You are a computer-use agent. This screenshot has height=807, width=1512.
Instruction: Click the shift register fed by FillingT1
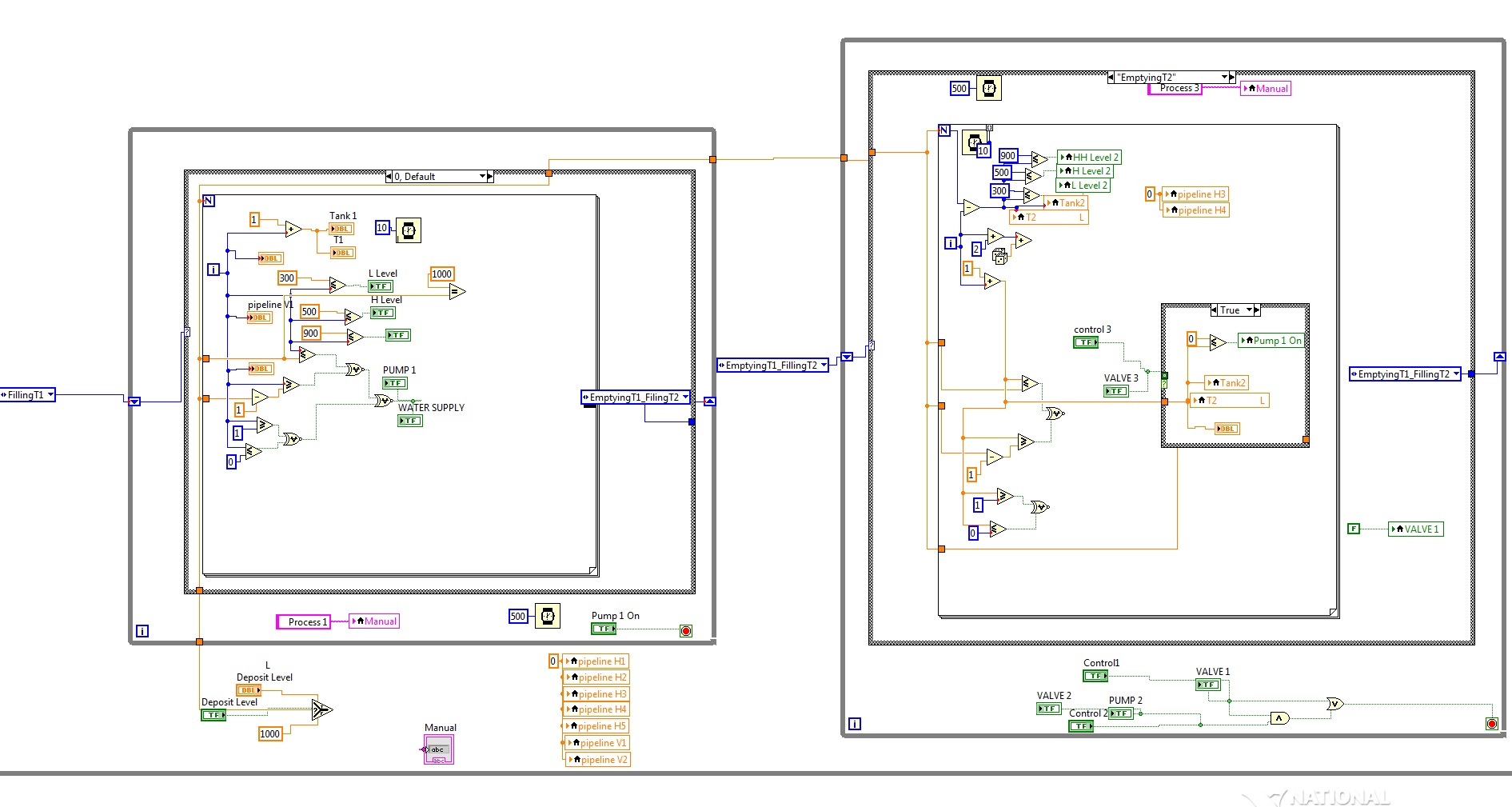point(134,402)
